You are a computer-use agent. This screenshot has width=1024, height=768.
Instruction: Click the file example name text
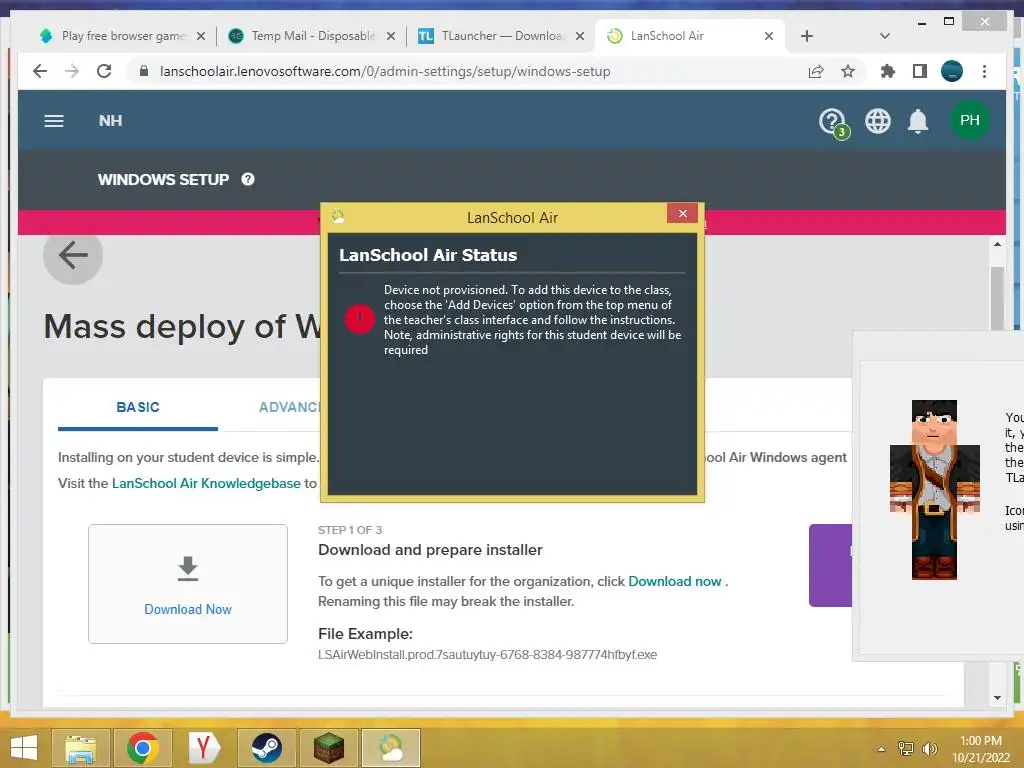tap(487, 655)
